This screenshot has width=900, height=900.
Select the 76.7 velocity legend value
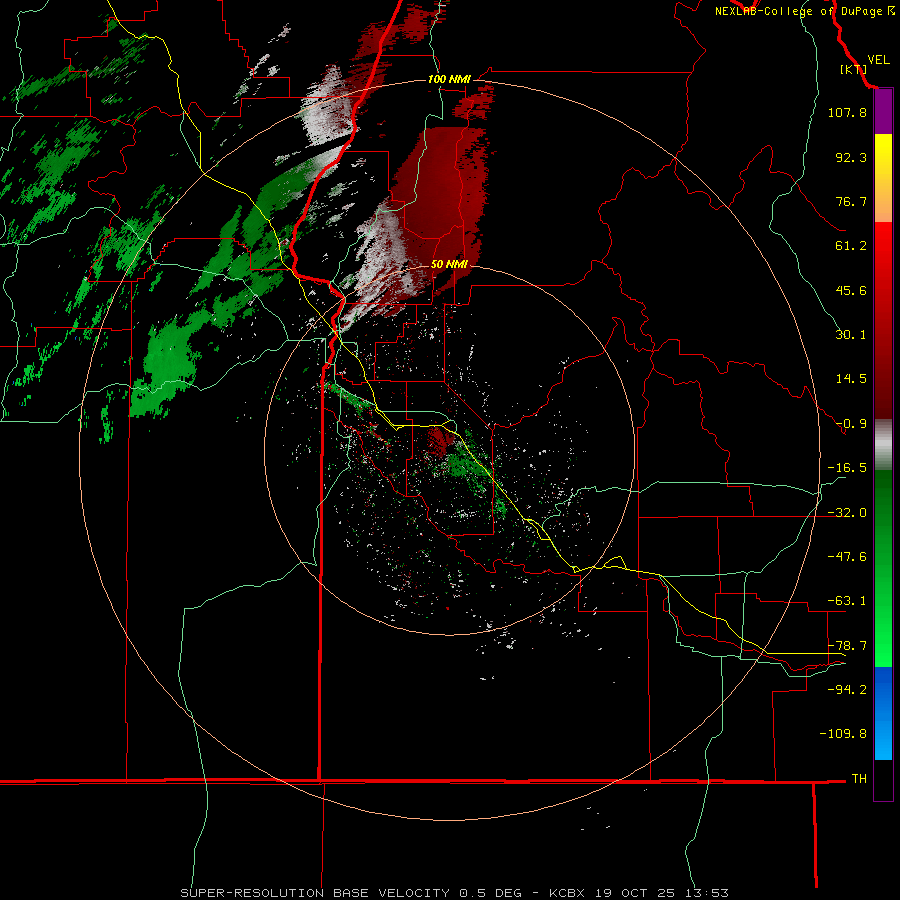point(851,201)
